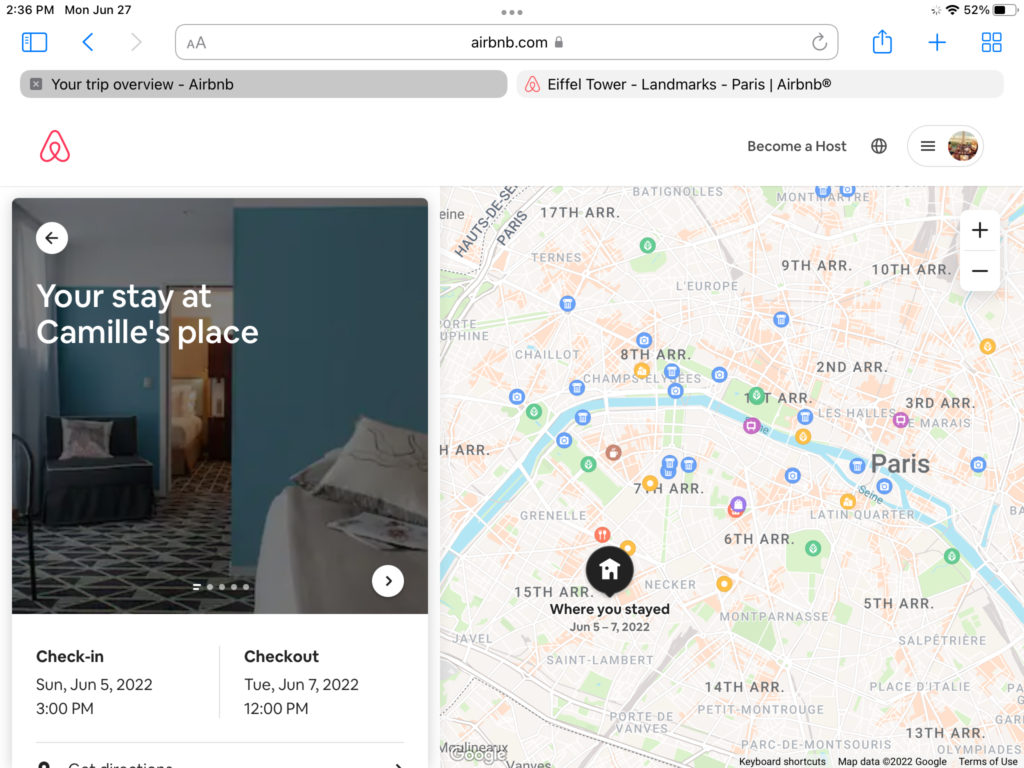This screenshot has width=1024, height=768.
Task: Go back to the previous page in Safari
Action: (x=88, y=42)
